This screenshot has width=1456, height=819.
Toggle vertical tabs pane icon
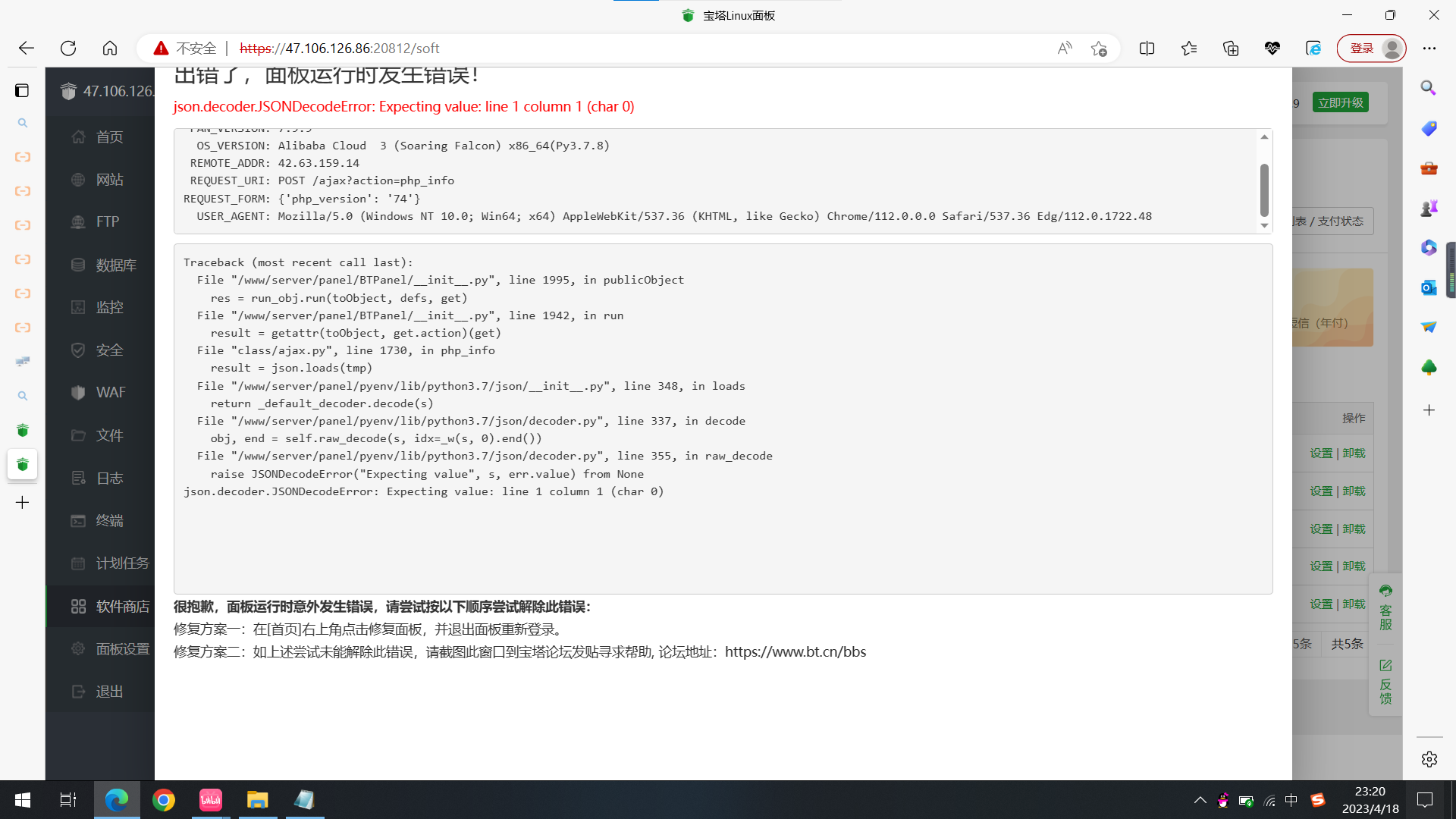(x=22, y=90)
